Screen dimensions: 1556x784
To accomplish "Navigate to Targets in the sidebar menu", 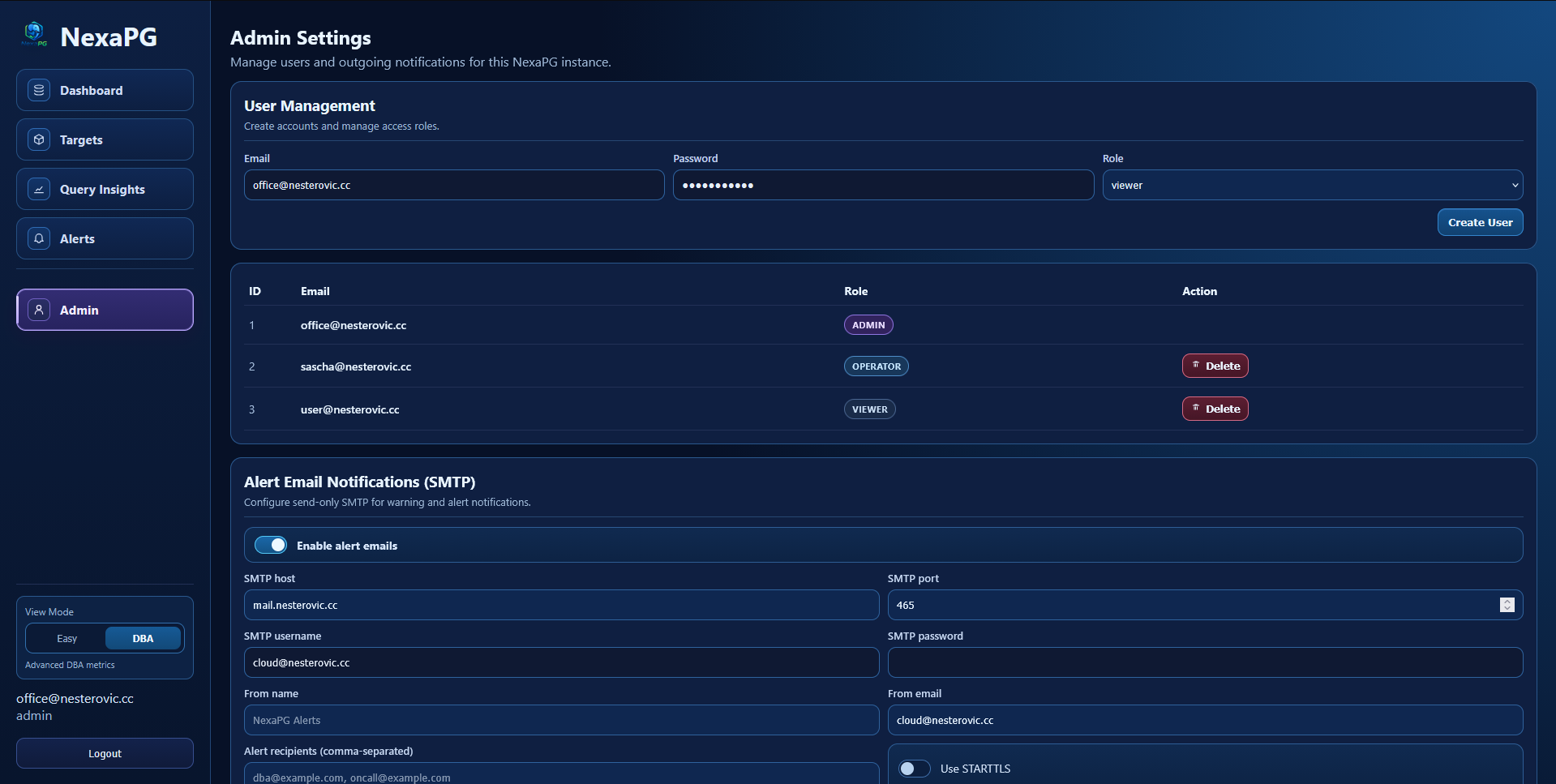I will [x=104, y=139].
